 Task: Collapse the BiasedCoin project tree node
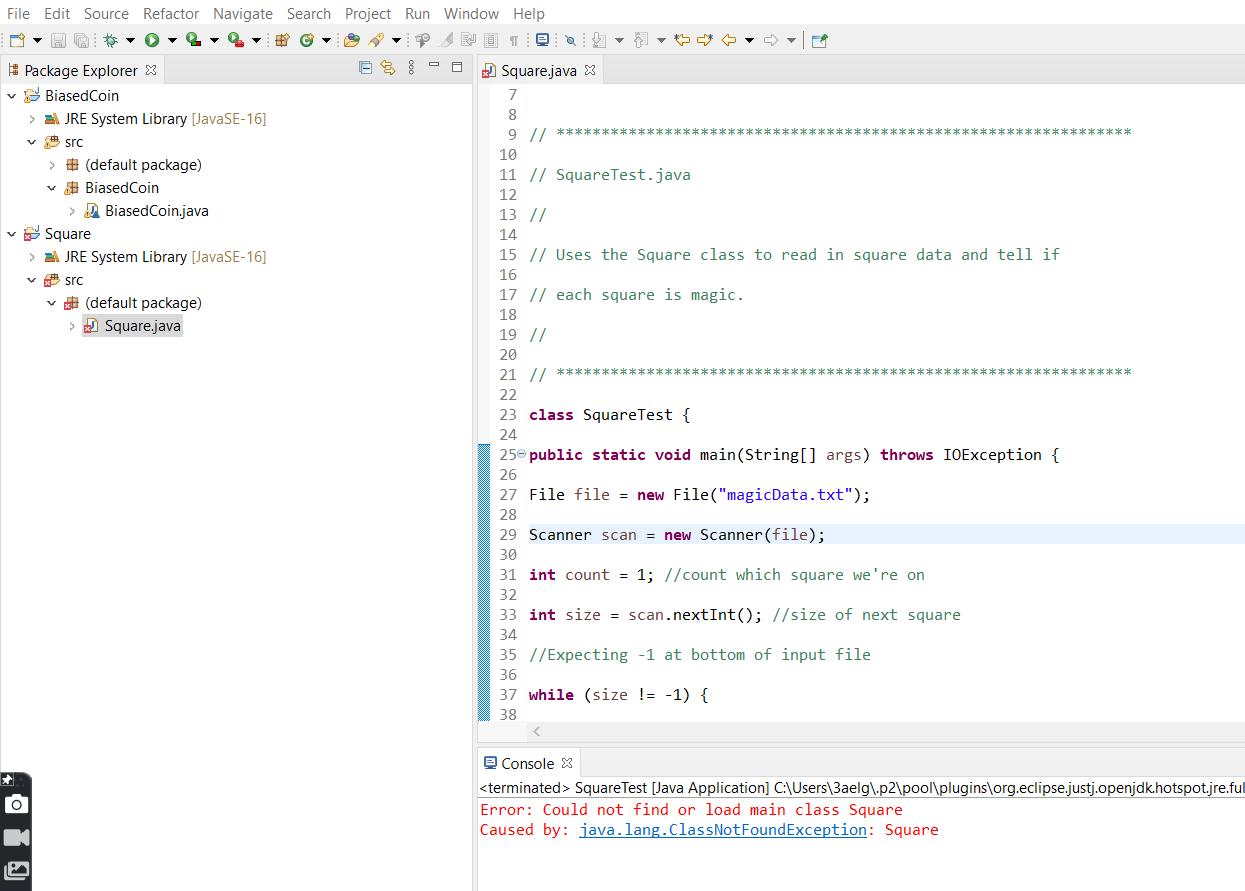click(x=12, y=96)
